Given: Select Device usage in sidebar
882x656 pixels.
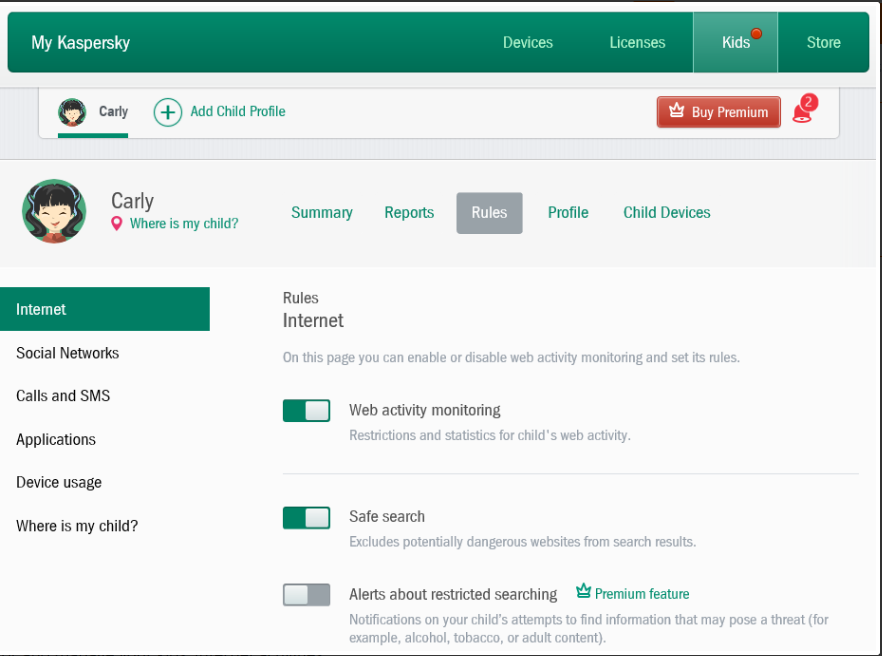Looking at the screenshot, I should point(58,483).
